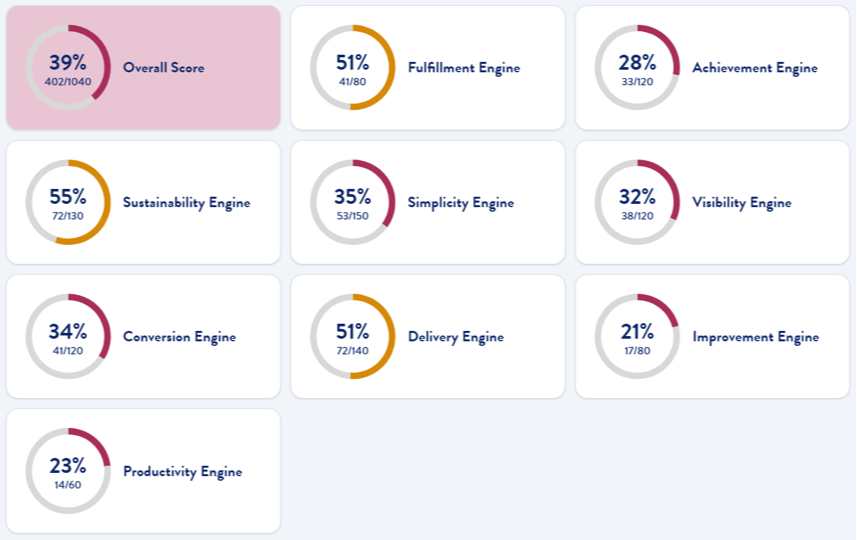Click the Visibility Engine 32% donut
This screenshot has width=857, height=540.
tap(637, 202)
